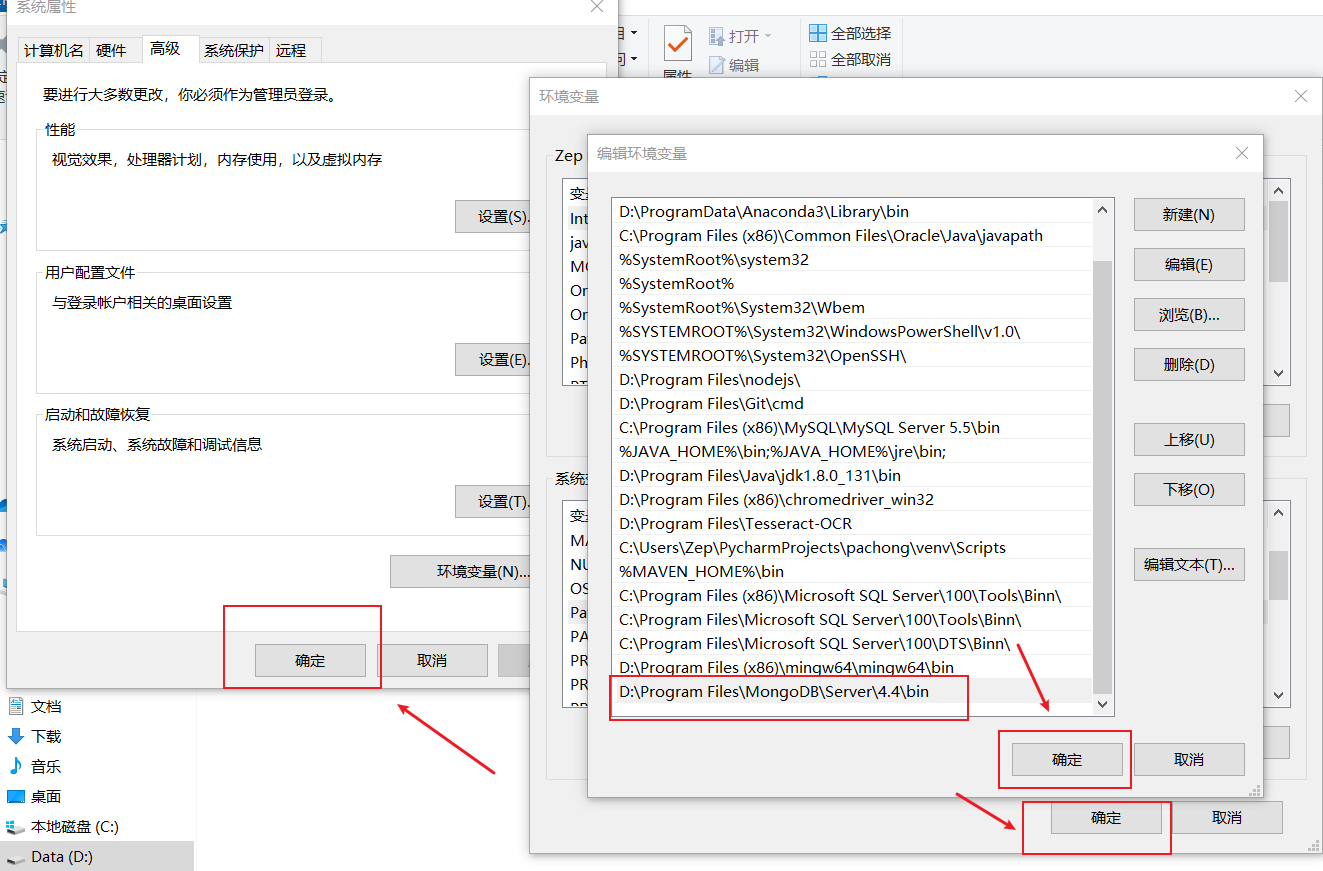The image size is (1323, 871).
Task: Open 下载 folder in Explorer sidebar
Action: click(x=35, y=736)
